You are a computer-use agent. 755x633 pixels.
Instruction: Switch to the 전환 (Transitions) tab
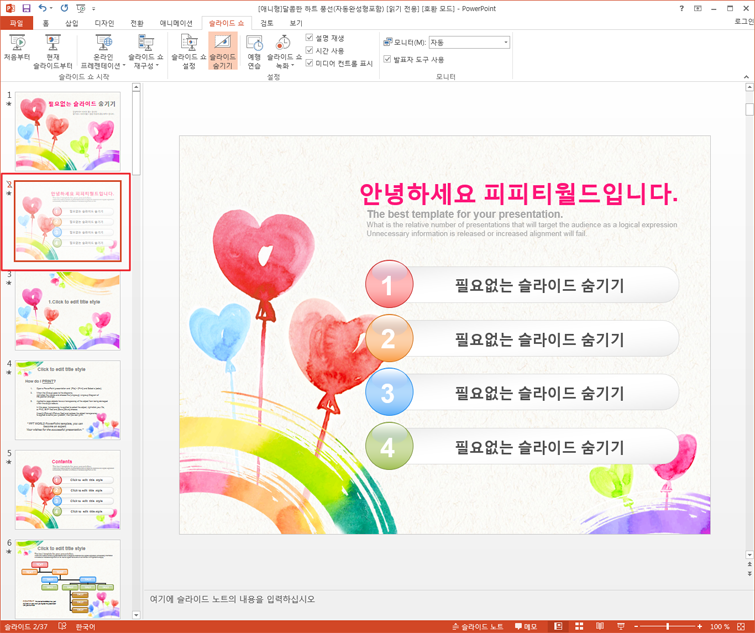coord(137,23)
